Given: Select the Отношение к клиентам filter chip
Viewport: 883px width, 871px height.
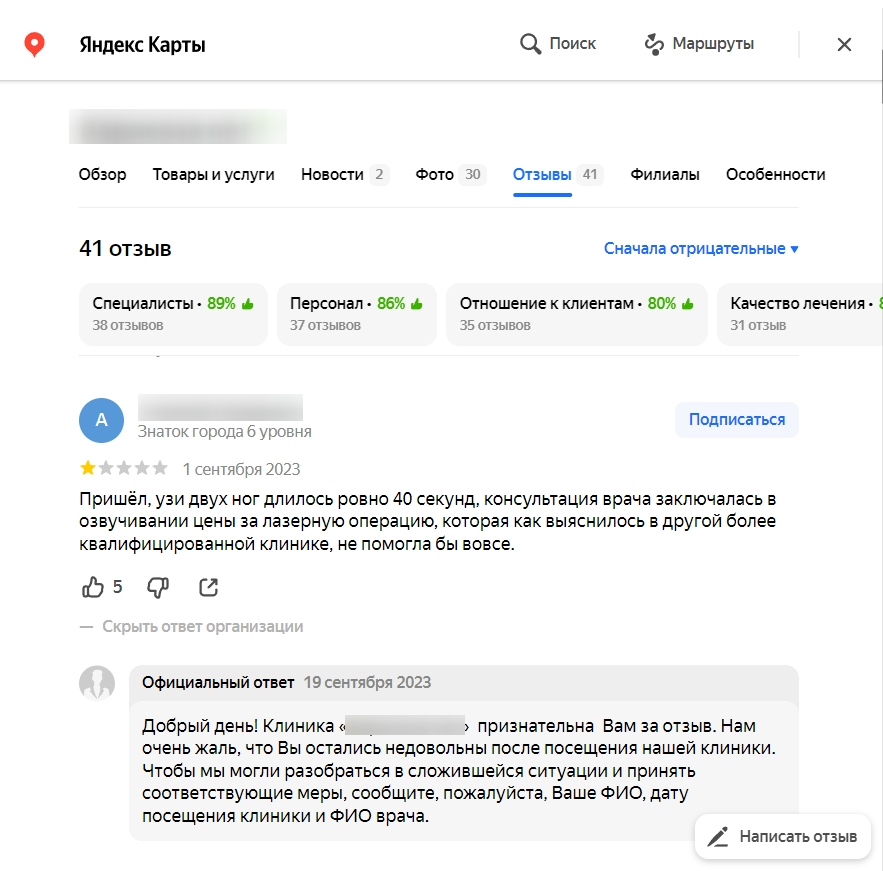Looking at the screenshot, I should (576, 314).
